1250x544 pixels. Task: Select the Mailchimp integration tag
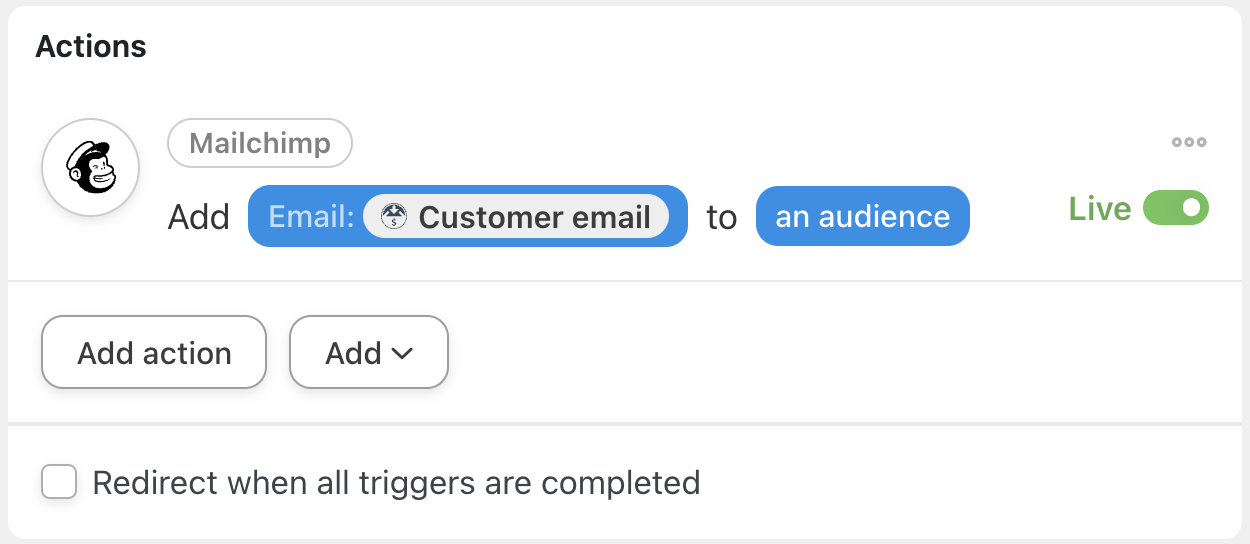[x=260, y=143]
